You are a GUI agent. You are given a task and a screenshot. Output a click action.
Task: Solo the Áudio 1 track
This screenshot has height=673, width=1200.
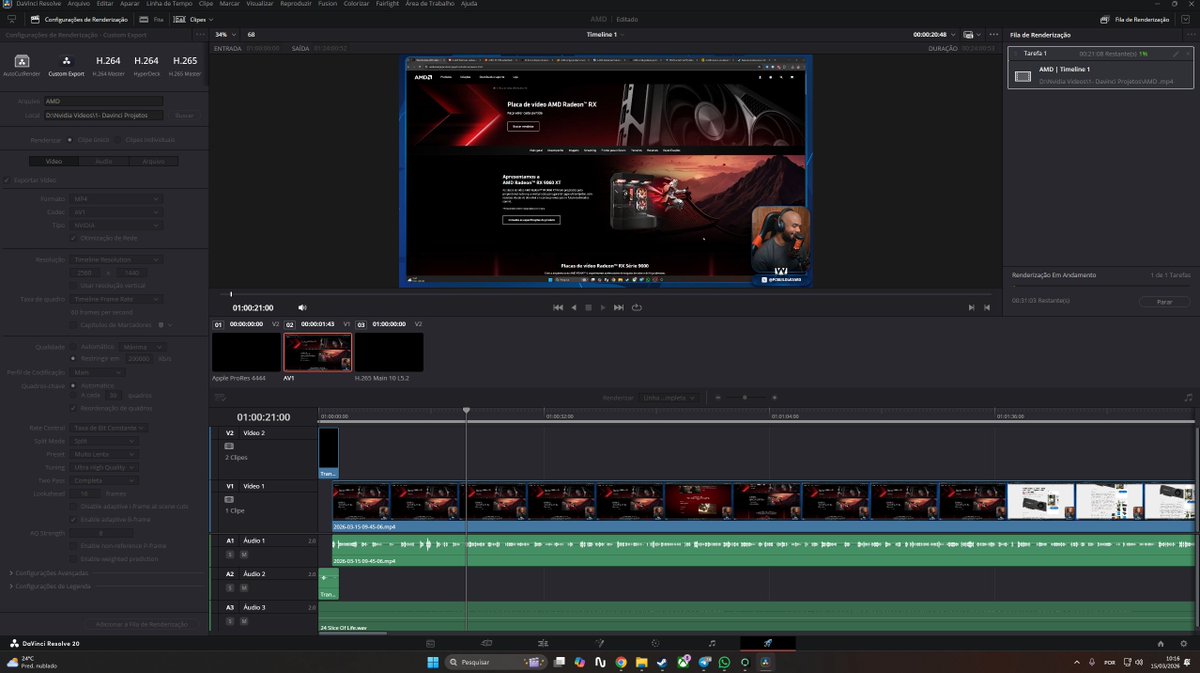click(229, 554)
